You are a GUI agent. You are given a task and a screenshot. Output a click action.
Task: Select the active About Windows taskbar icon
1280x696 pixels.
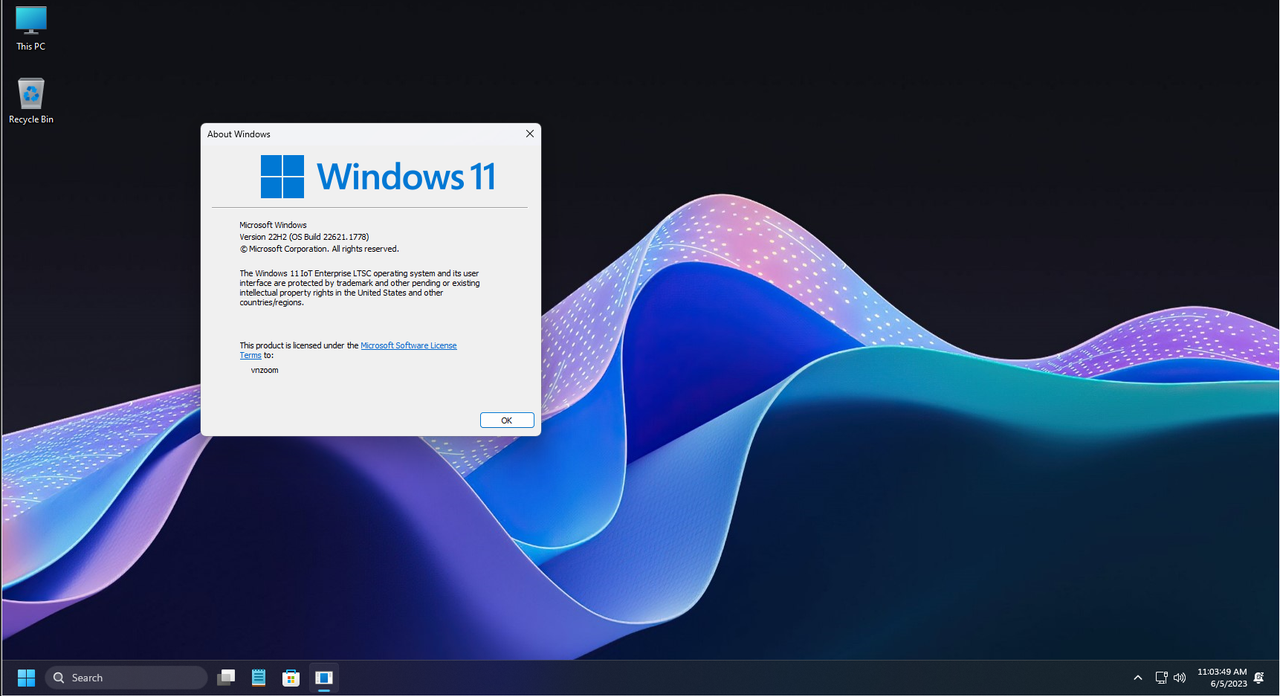pos(323,677)
